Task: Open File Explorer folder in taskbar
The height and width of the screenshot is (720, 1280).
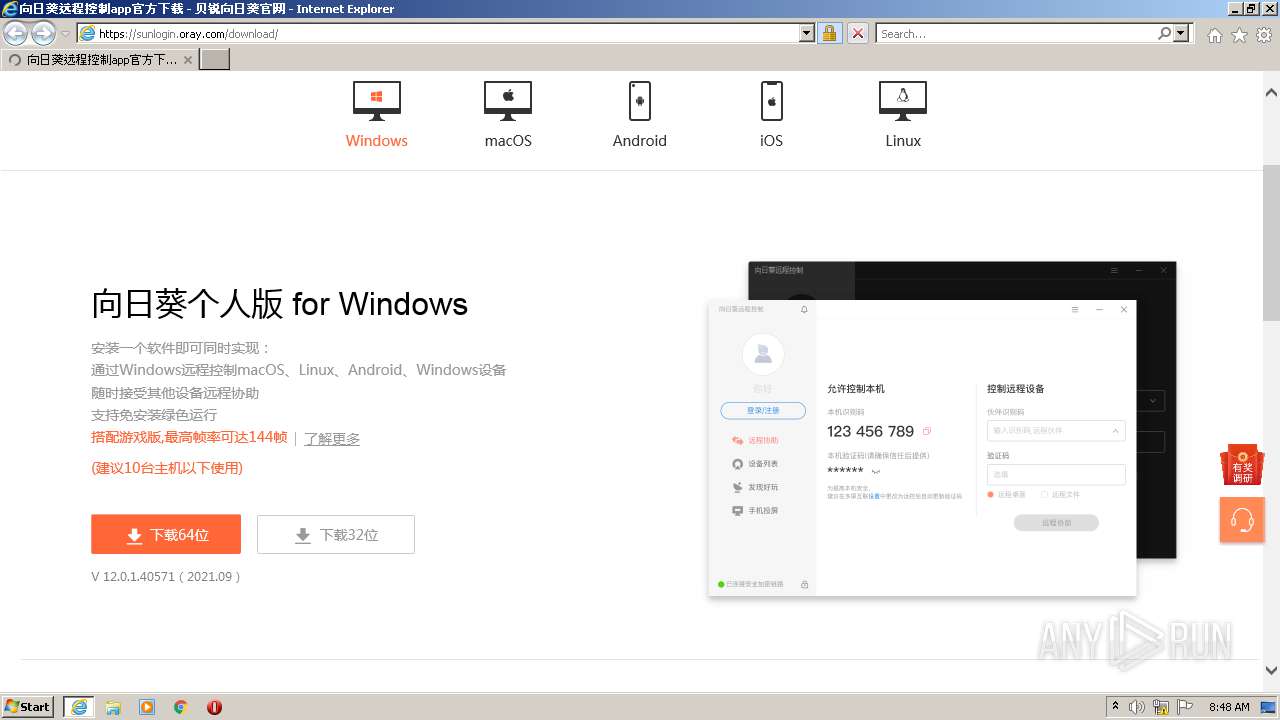Action: (x=113, y=707)
